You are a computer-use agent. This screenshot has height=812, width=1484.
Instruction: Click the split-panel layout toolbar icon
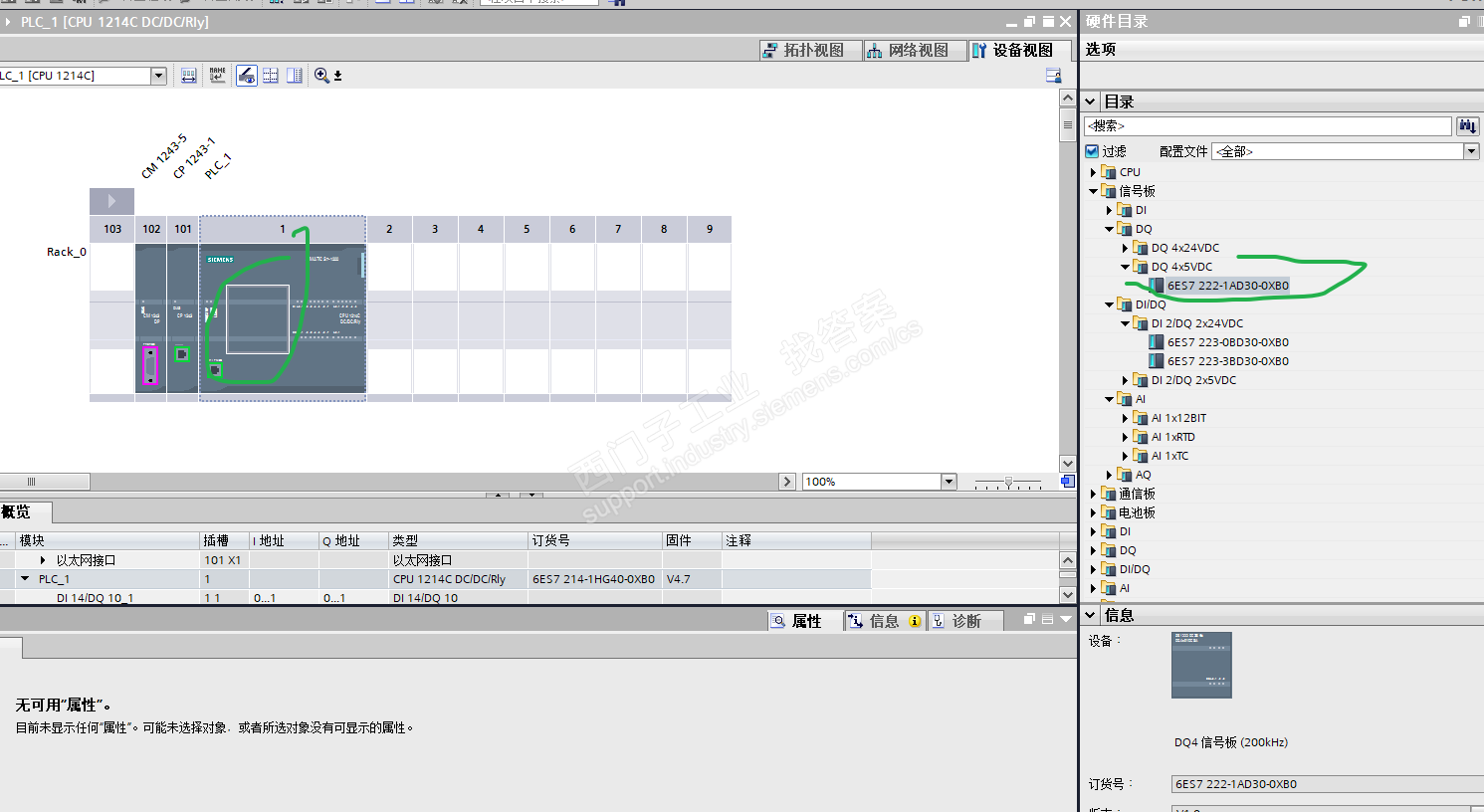point(295,76)
